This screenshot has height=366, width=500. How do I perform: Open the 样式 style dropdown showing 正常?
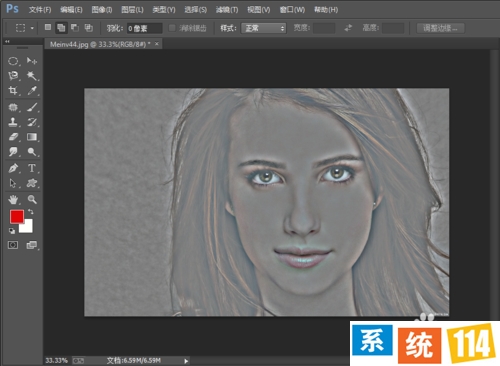pyautogui.click(x=264, y=28)
